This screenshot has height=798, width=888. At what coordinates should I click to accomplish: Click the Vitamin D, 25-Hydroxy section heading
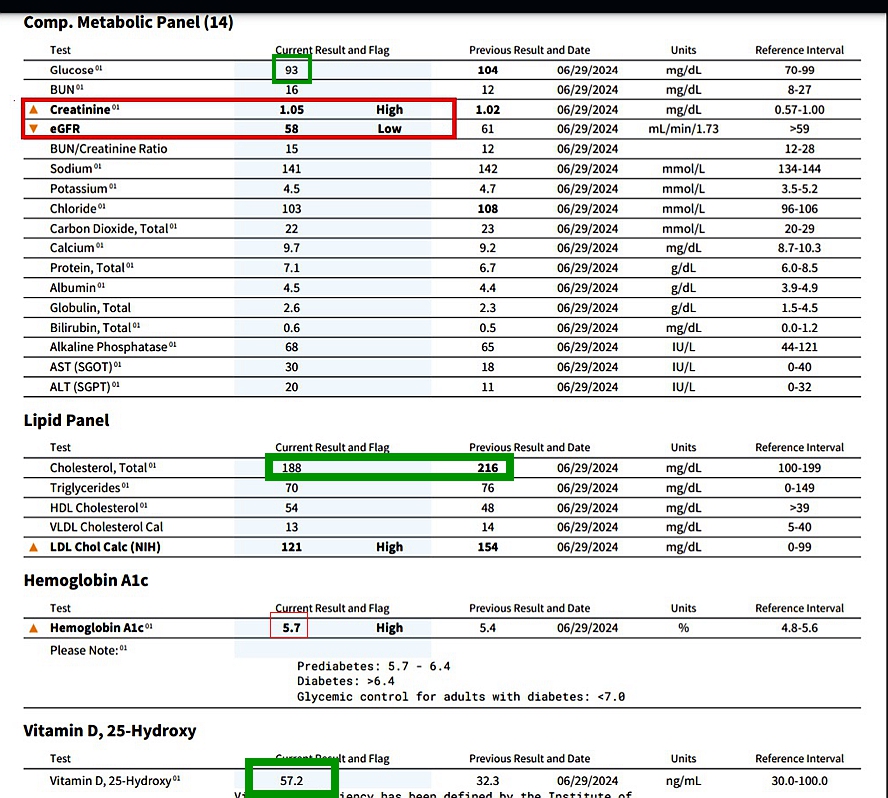coord(109,731)
